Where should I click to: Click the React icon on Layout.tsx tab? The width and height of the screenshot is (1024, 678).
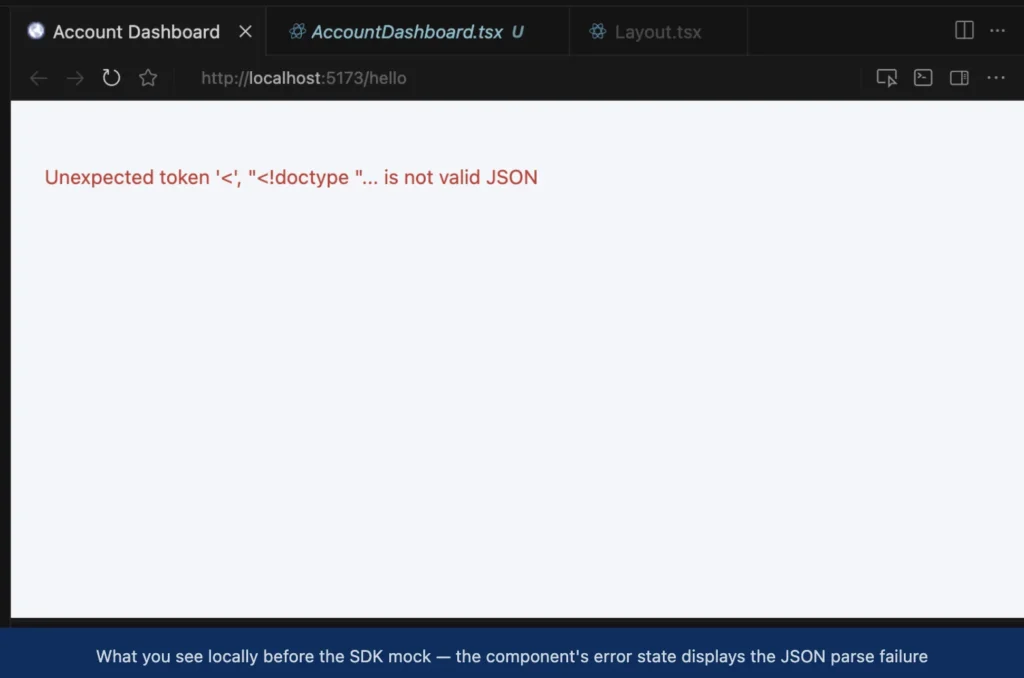coord(598,31)
